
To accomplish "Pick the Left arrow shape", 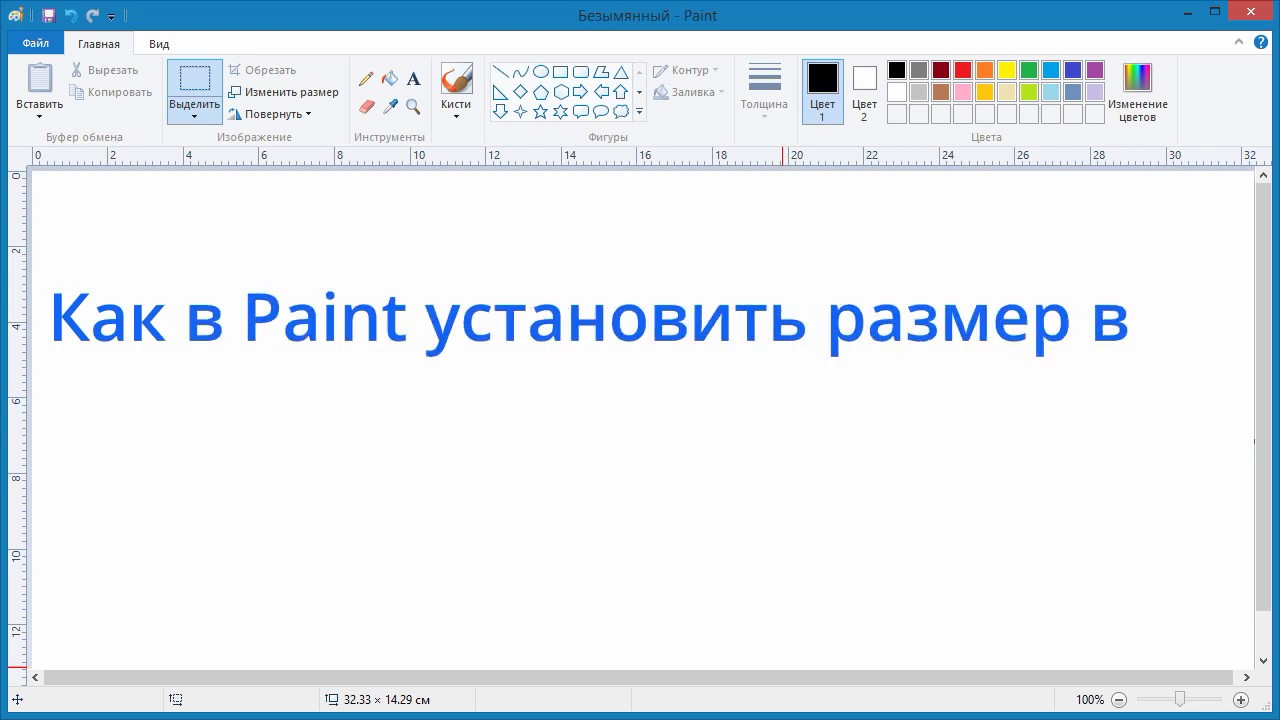I will (600, 92).
